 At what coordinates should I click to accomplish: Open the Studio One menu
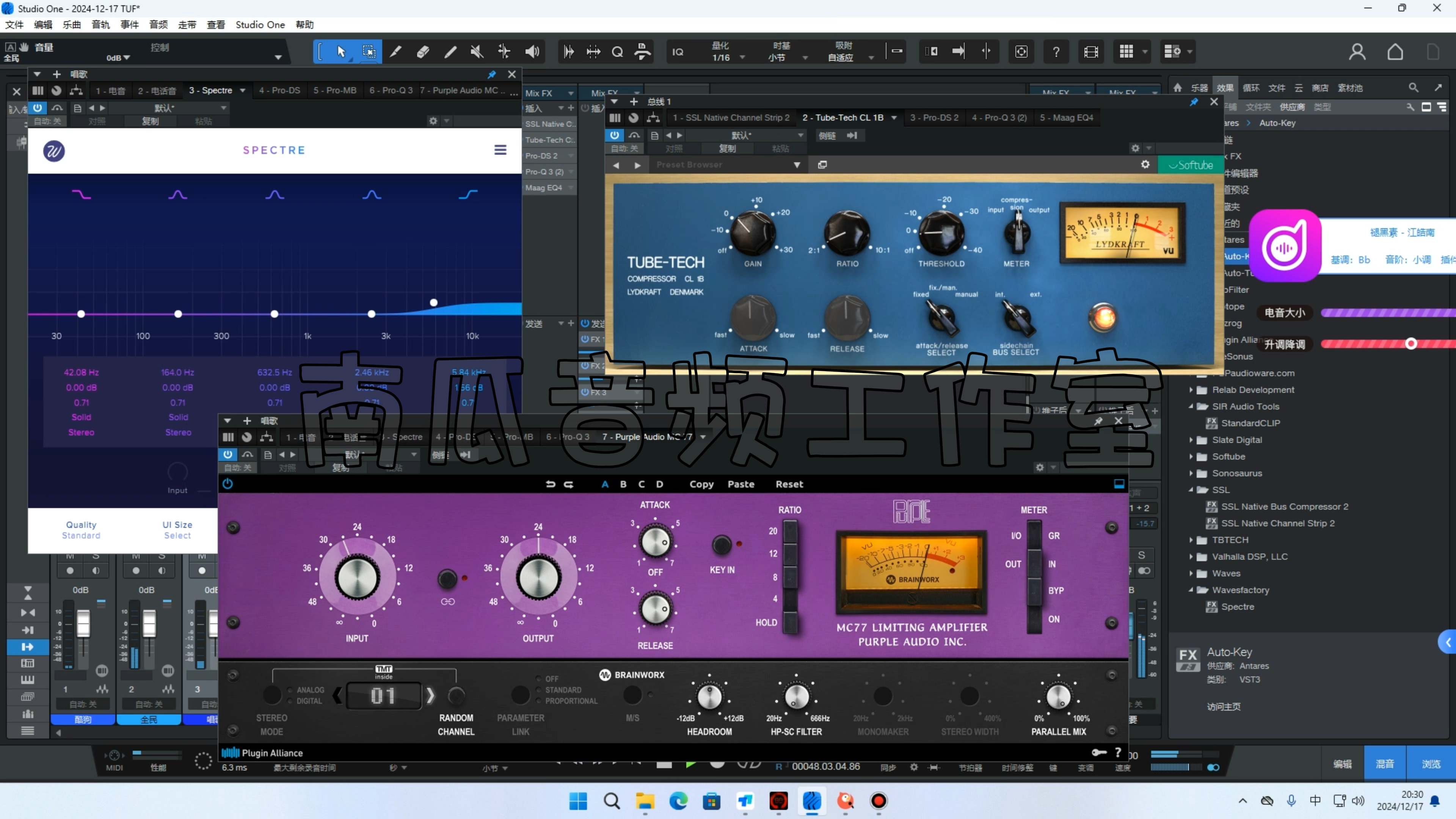point(260,24)
